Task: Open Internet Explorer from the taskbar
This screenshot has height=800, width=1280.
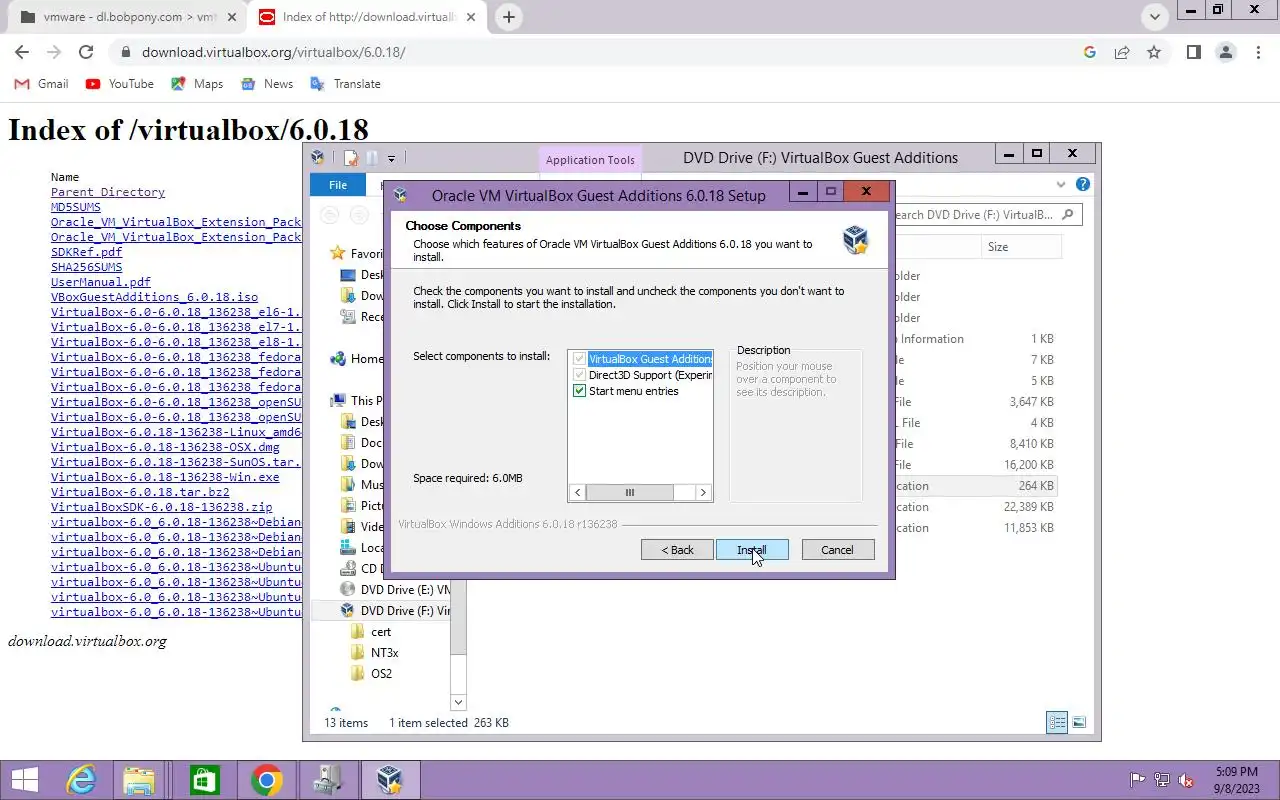Action: pyautogui.click(x=81, y=780)
